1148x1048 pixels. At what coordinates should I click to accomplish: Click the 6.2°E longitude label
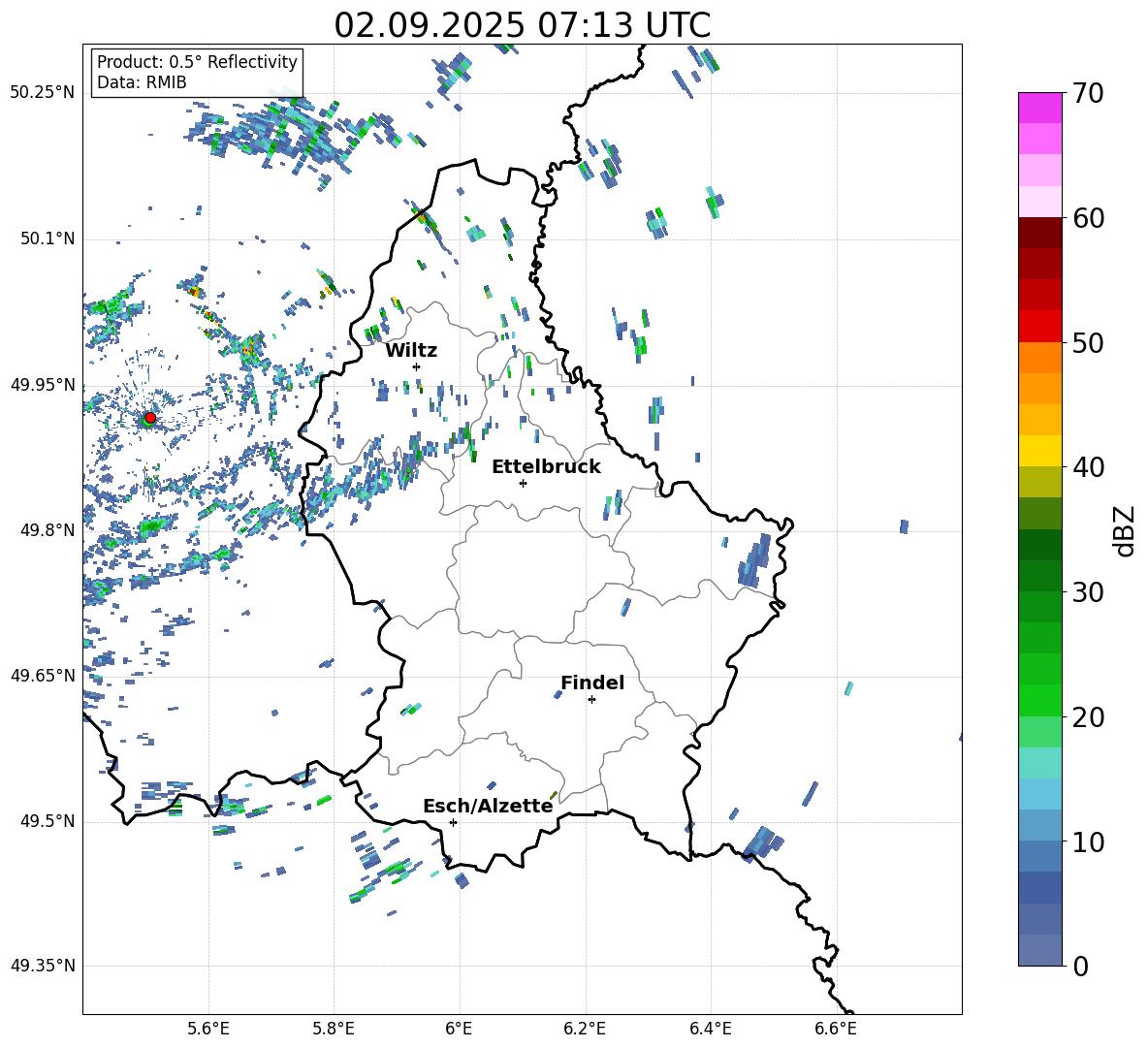click(x=585, y=1029)
